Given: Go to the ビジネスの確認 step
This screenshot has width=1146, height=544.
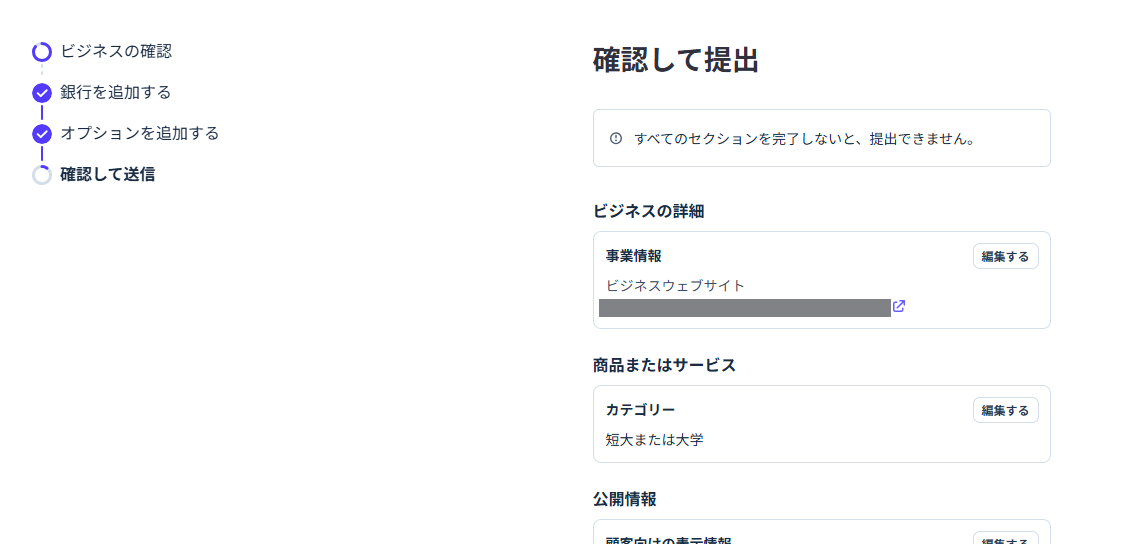Looking at the screenshot, I should click(116, 51).
